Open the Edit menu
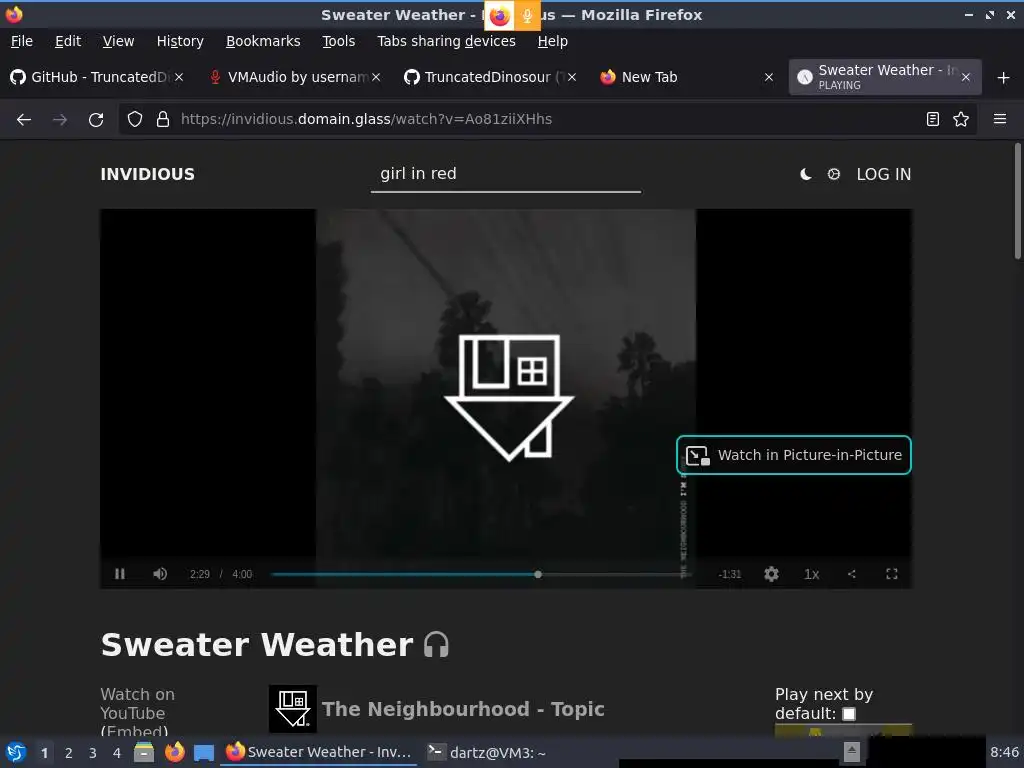Viewport: 1024px width, 768px height. coord(68,41)
